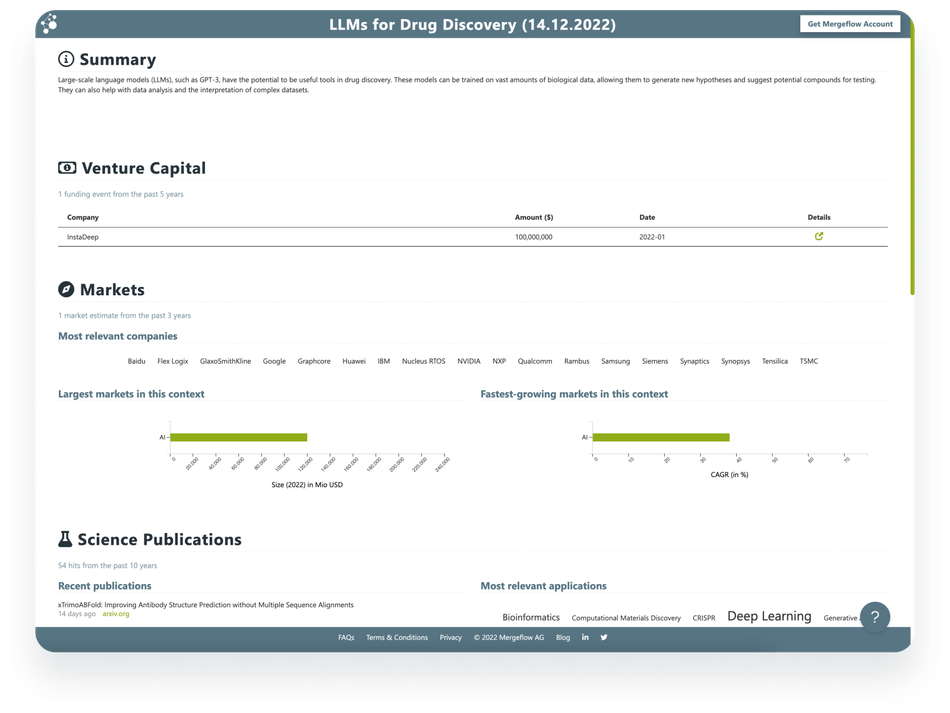Image resolution: width=950 pixels, height=713 pixels.
Task: Select Flex Logix company tag
Action: coord(173,361)
